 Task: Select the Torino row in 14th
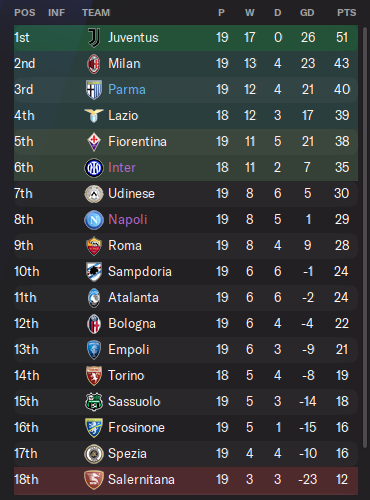(186, 376)
